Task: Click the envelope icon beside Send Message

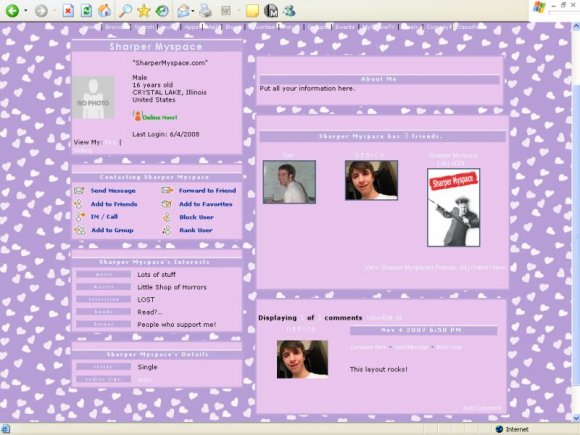Action: coord(79,190)
